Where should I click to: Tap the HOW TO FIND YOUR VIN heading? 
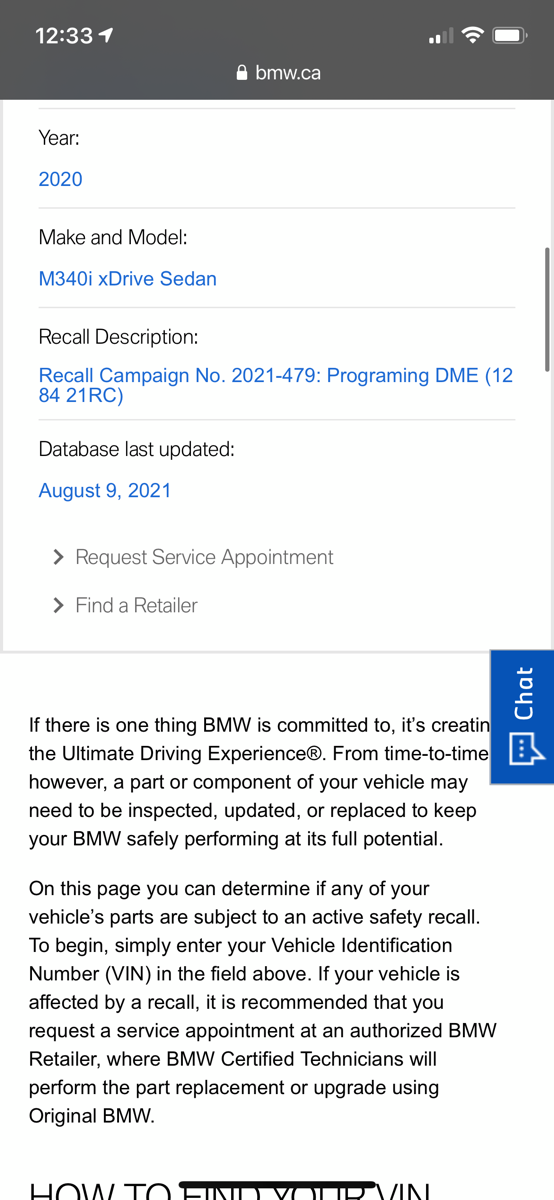click(x=229, y=1190)
